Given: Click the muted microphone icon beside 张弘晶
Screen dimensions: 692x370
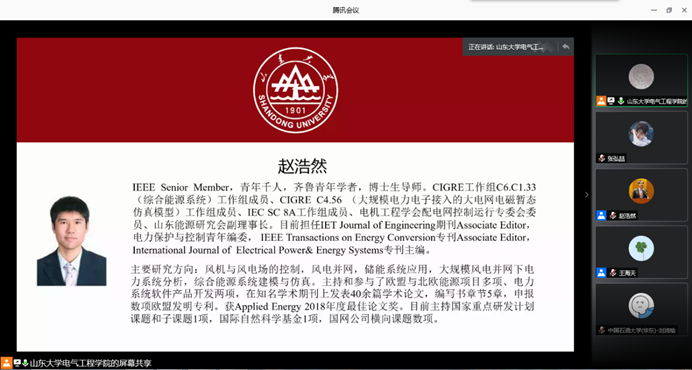Looking at the screenshot, I should [602, 158].
